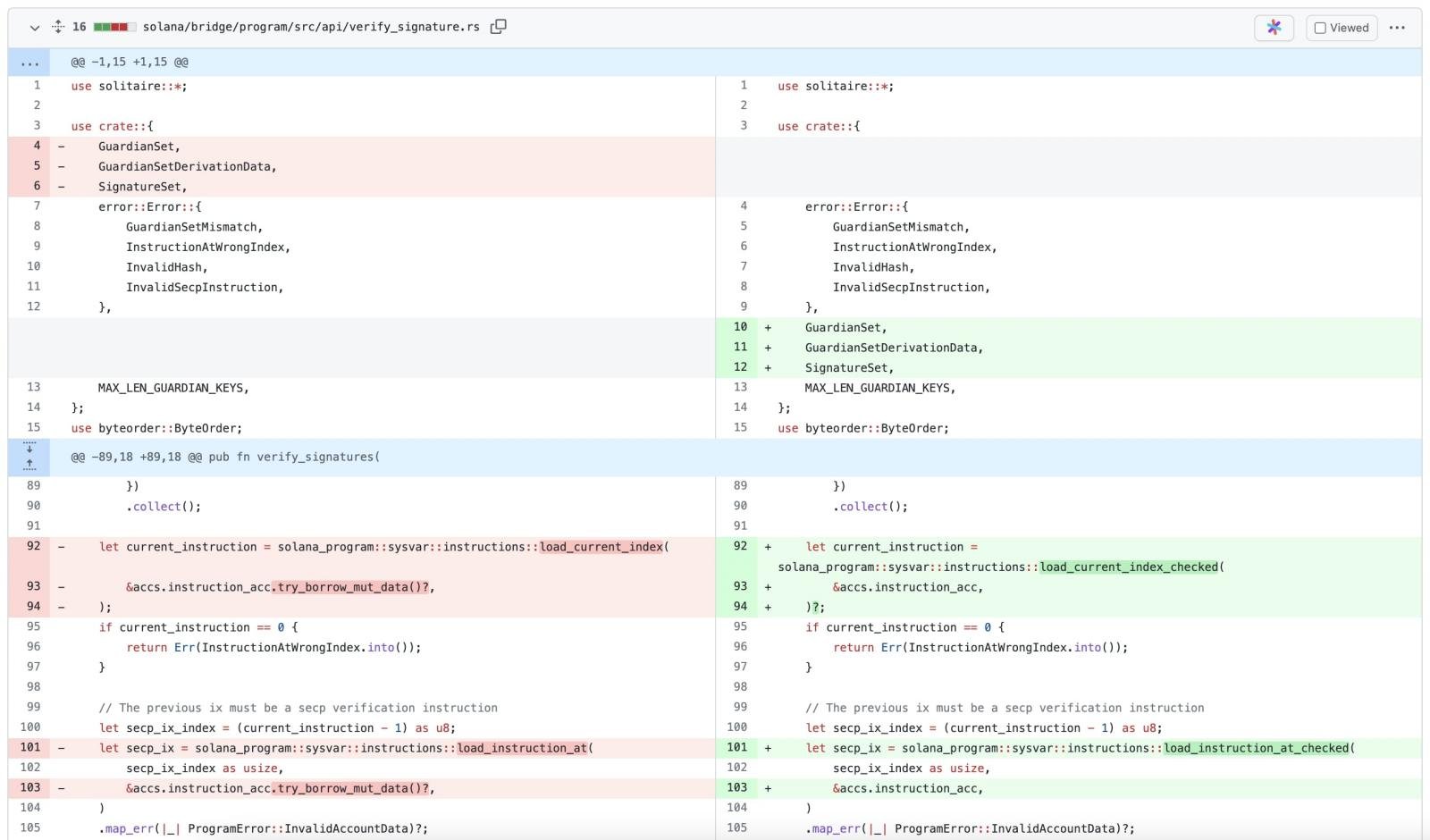Click the highlighted load_current_index_checked text
Screen dimensions: 1430x840
tap(1129, 567)
